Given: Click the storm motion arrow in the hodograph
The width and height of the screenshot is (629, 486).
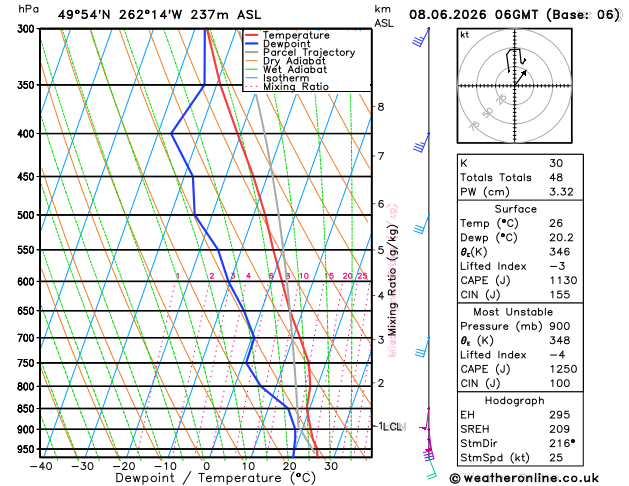Looking at the screenshot, I should tap(521, 77).
